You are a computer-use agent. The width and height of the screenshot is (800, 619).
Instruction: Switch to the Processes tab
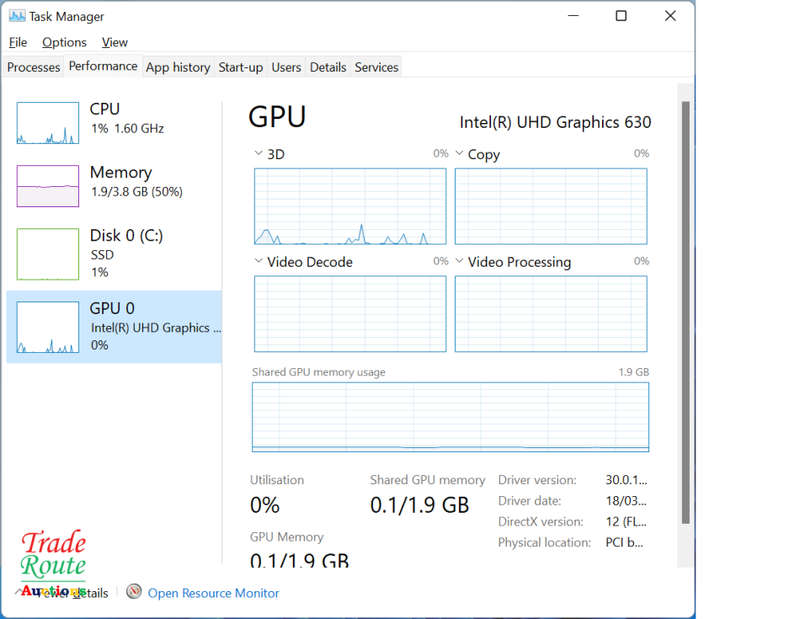[34, 67]
